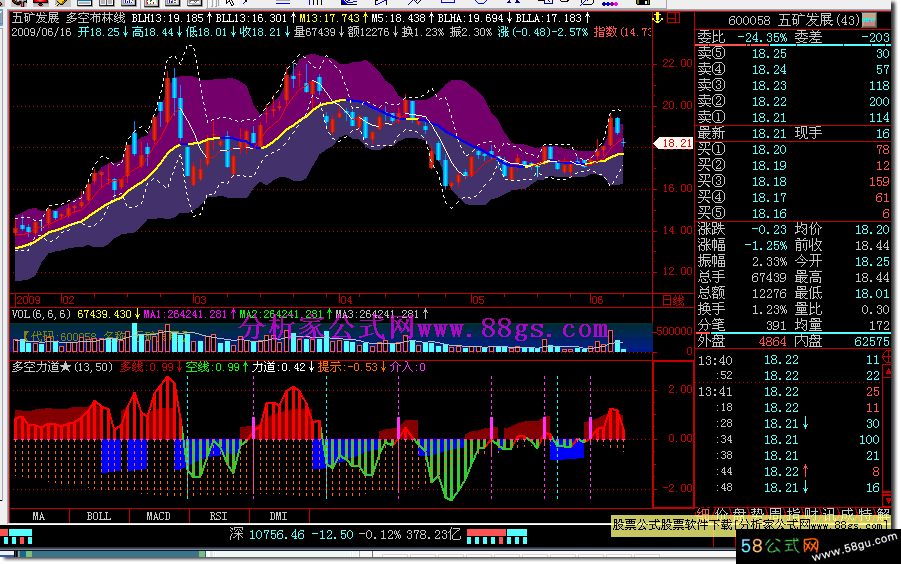Select the 卖③ 18.23 ask row

(793, 86)
